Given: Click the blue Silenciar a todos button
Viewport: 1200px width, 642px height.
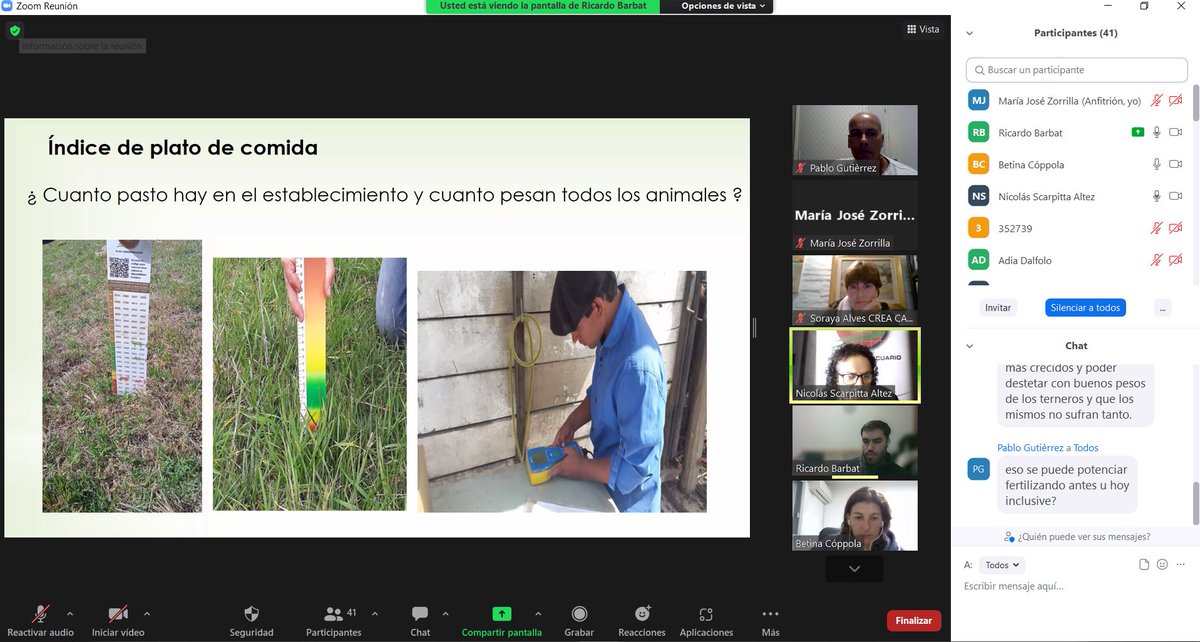Looking at the screenshot, I should click(x=1086, y=308).
